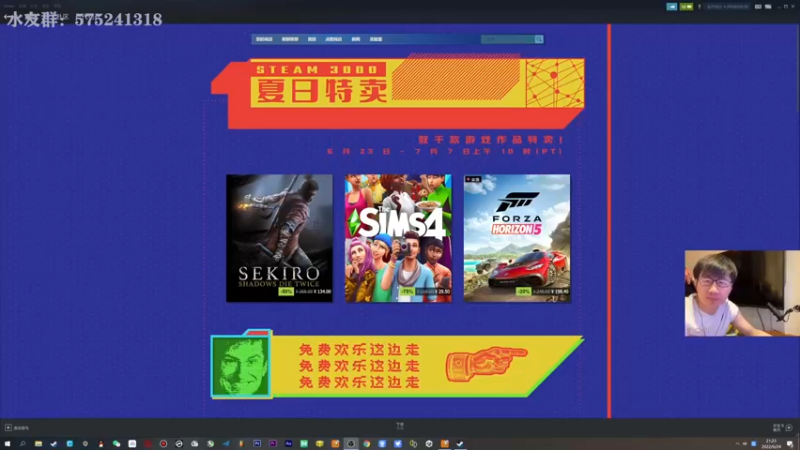Click the 免费欢乐这边走 yellow banner

[x=398, y=365]
